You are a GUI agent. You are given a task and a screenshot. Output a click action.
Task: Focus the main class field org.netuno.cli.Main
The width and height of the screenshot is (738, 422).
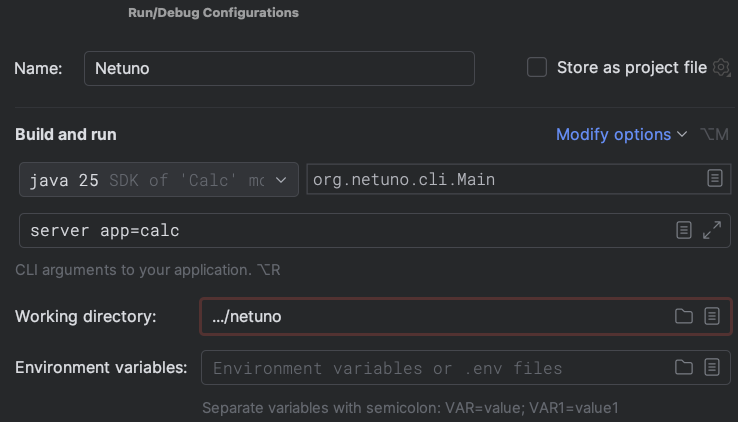(500, 180)
